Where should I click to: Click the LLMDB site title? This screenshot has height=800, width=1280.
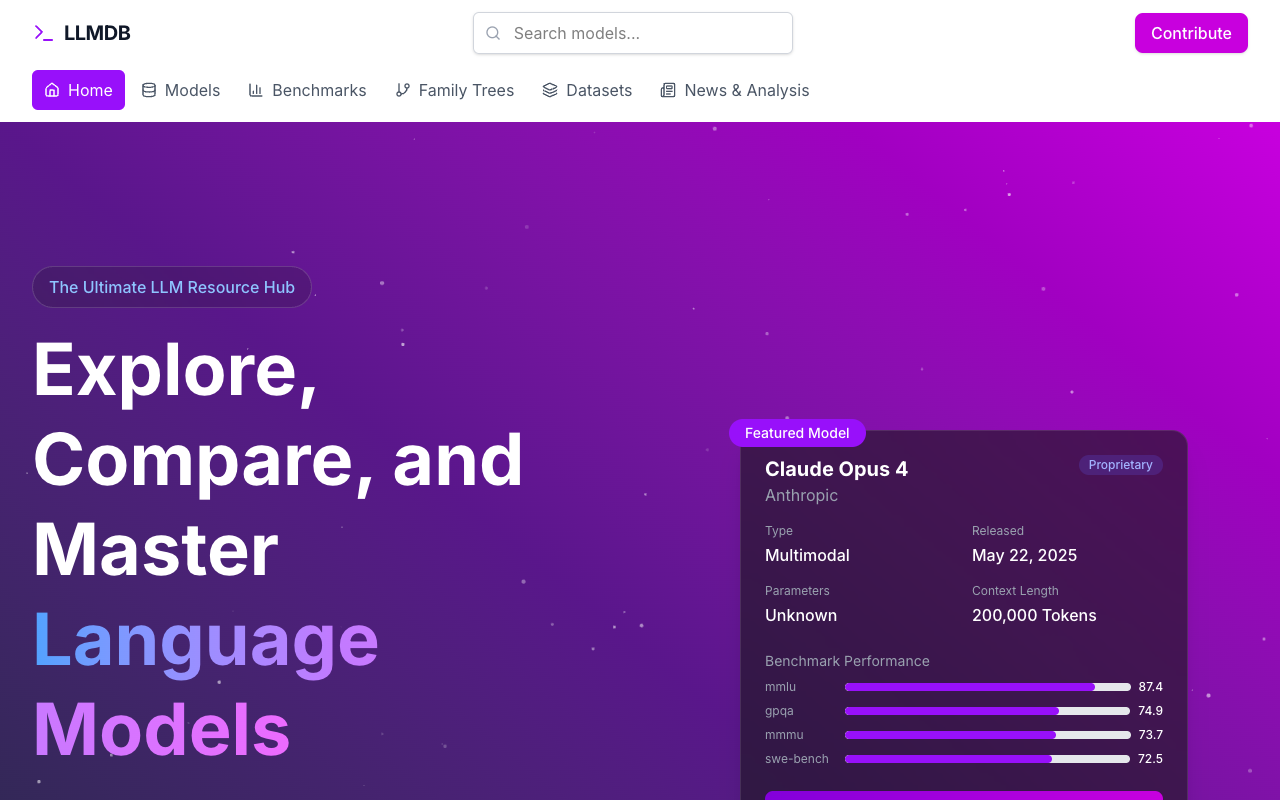pyautogui.click(x=97, y=33)
